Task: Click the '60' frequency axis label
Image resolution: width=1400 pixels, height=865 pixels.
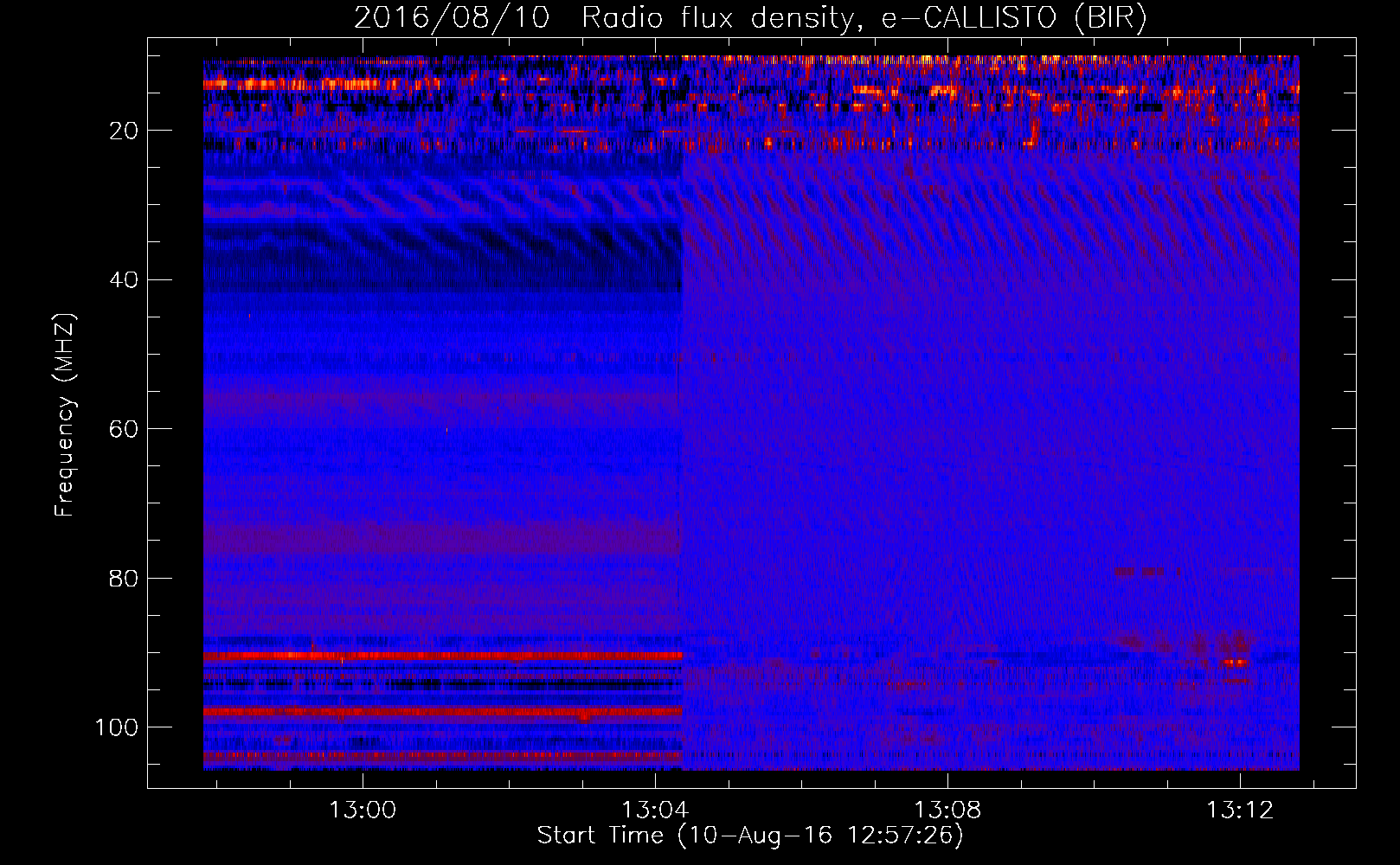Action: [x=125, y=429]
